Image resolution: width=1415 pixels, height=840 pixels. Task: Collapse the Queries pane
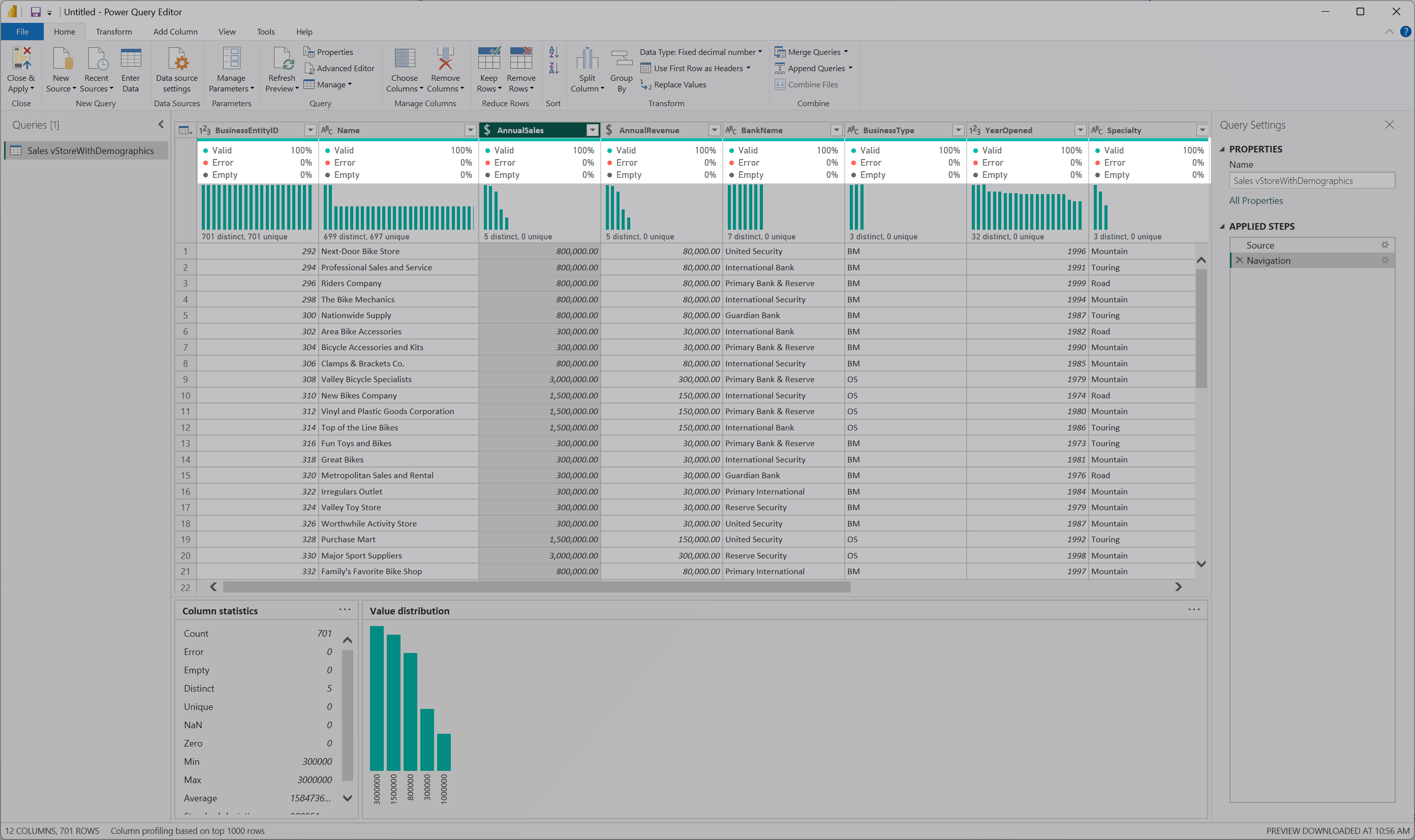[x=161, y=125]
